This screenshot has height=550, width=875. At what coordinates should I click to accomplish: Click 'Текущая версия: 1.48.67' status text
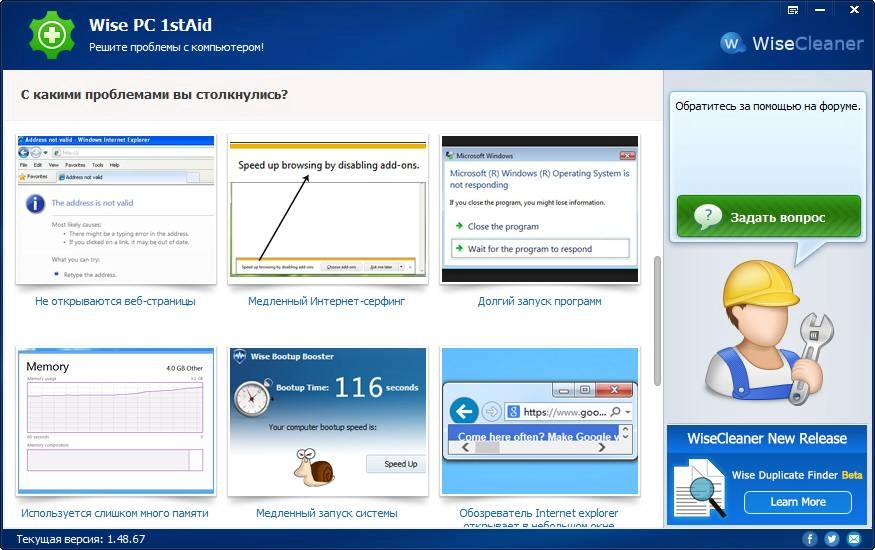(x=80, y=539)
